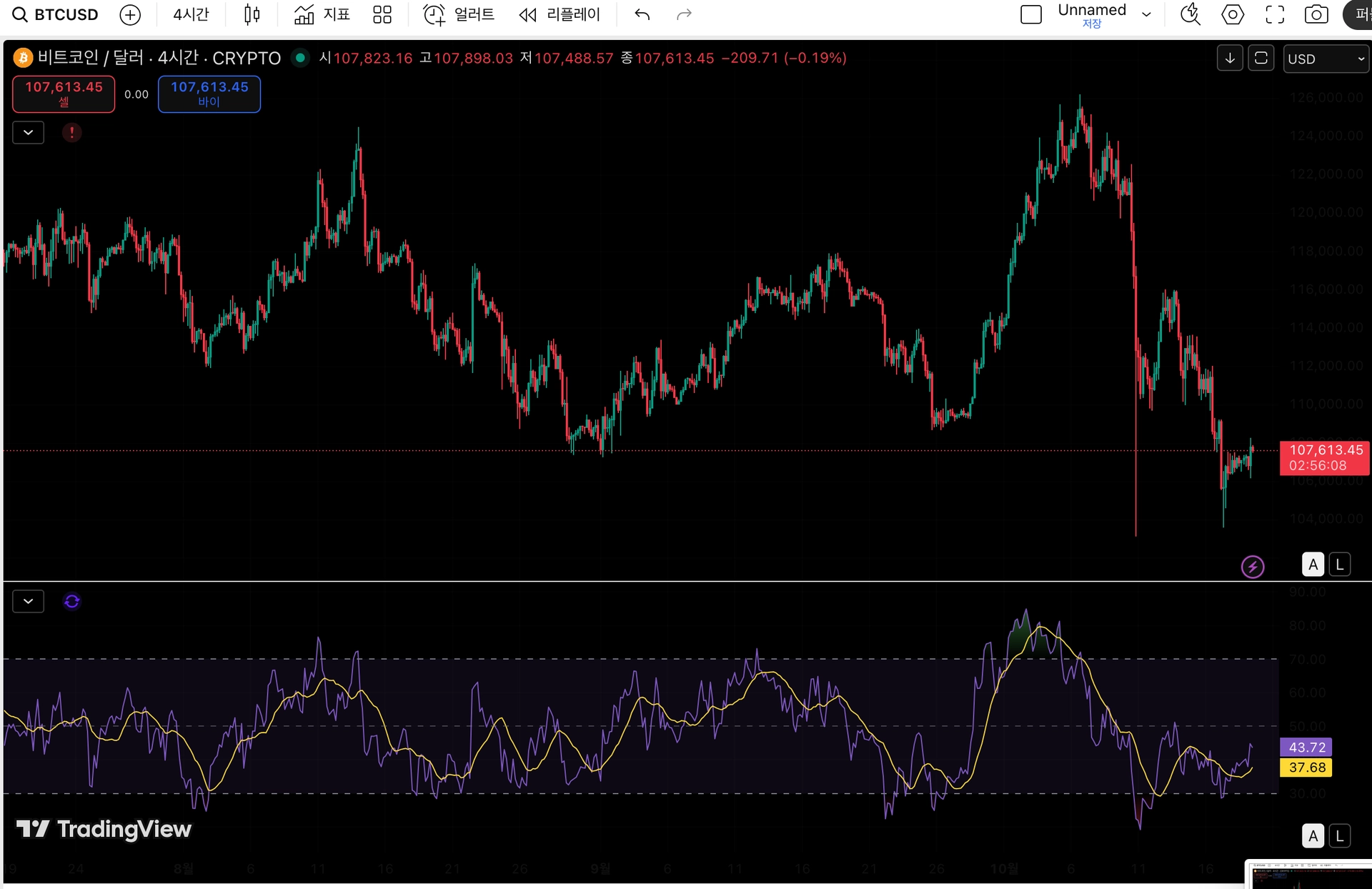
Task: Open quick search lightning icon
Action: (1190, 14)
